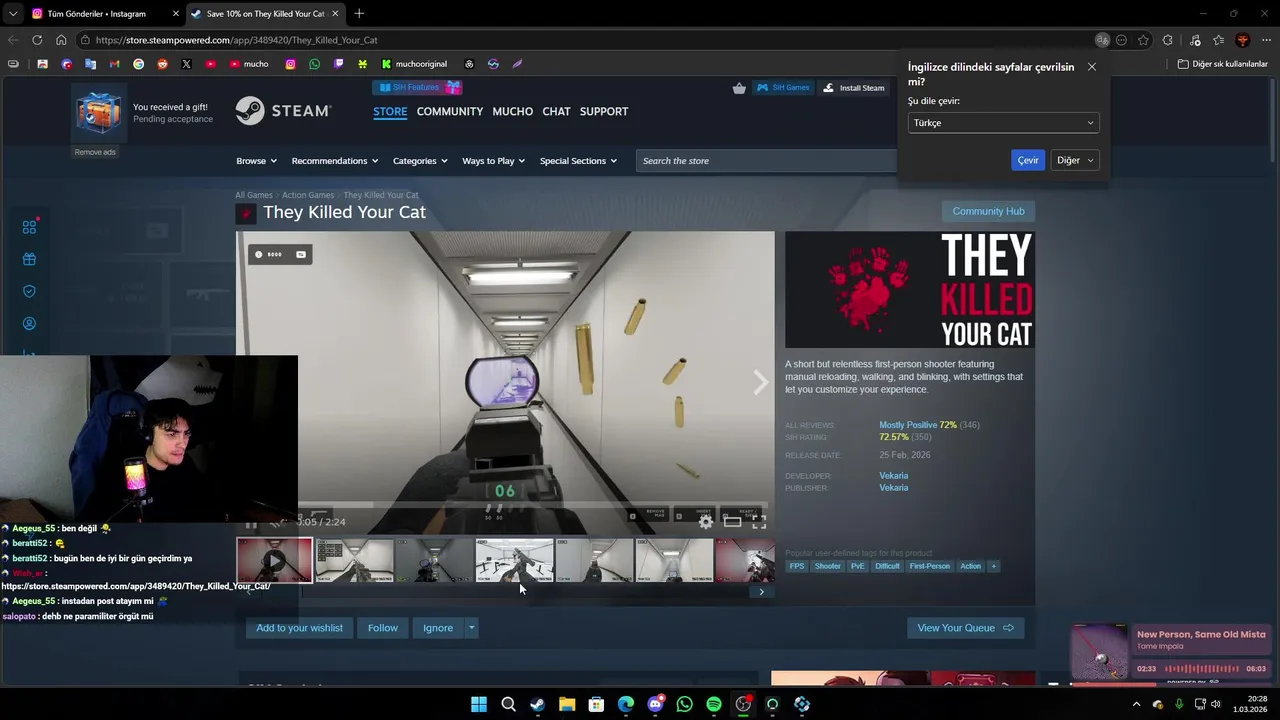Switch to the Instagram browser tab
Viewport: 1280px width, 720px height.
click(x=103, y=13)
